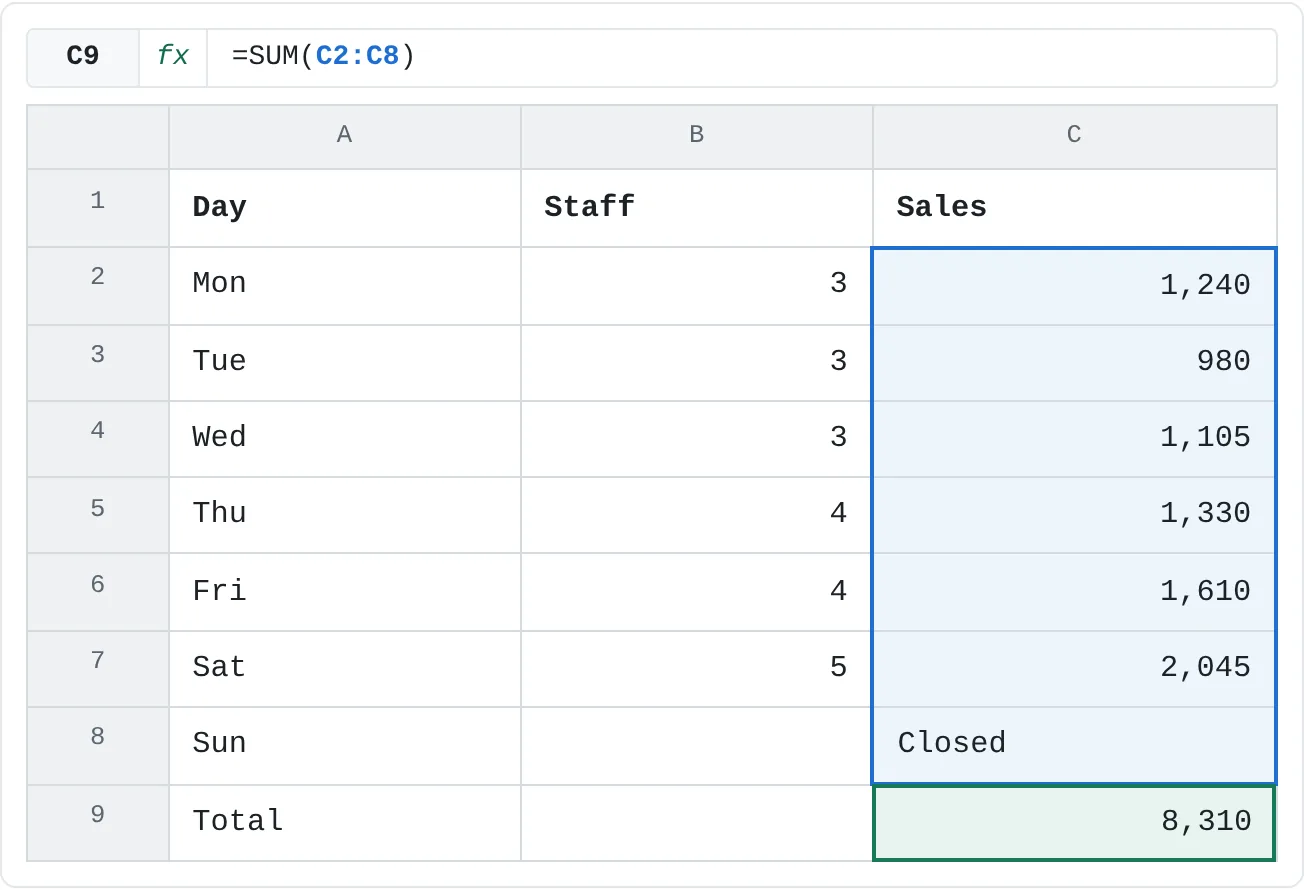Select column B by its header
The height and width of the screenshot is (890, 1304).
point(697,137)
